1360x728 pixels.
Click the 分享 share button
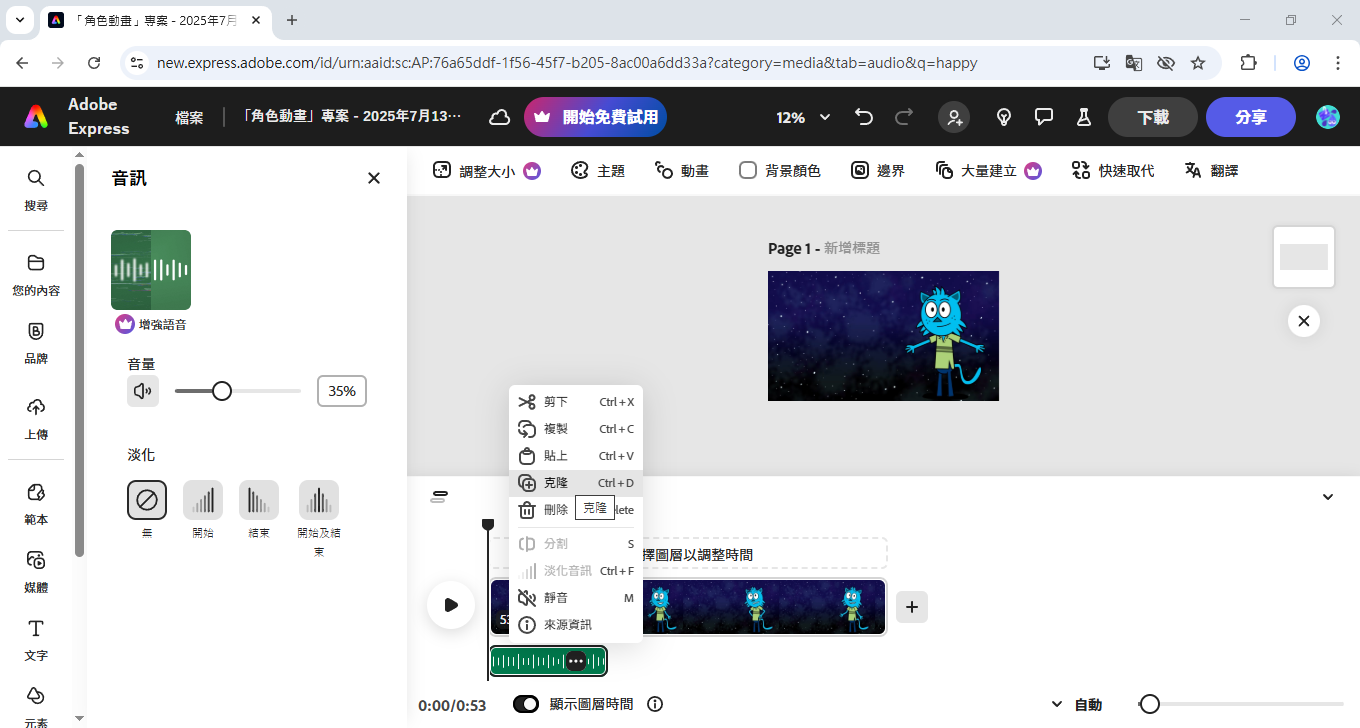tap(1250, 117)
